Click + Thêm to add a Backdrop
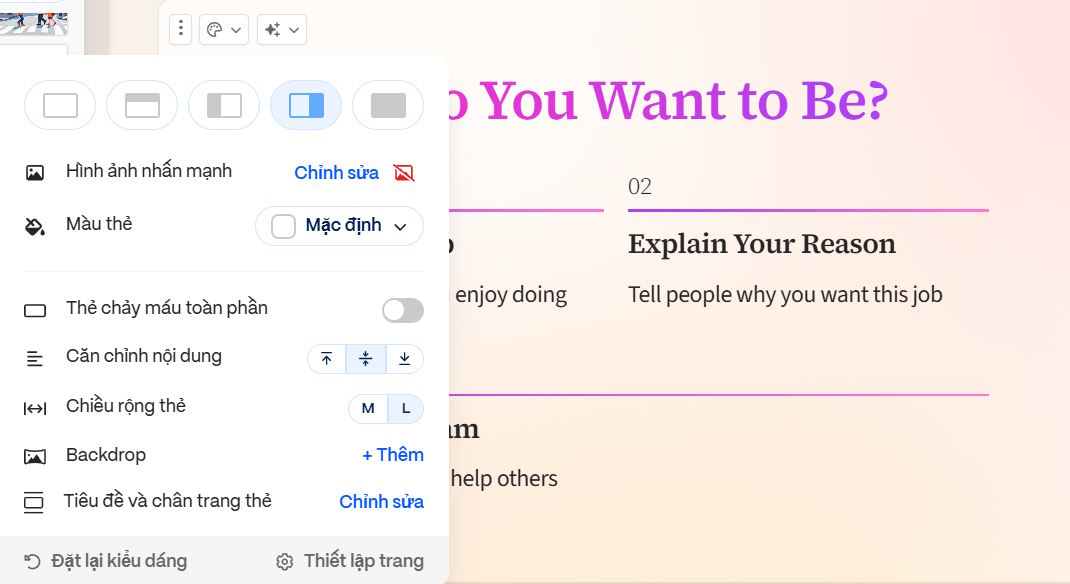1070x584 pixels. pos(392,454)
